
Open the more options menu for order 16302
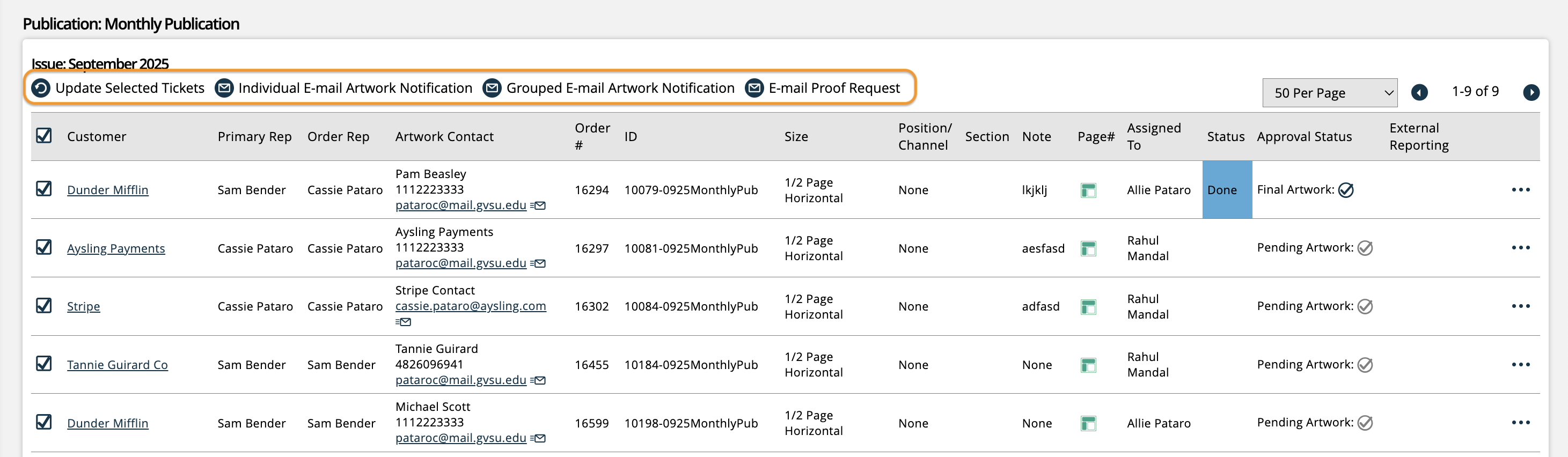(x=1521, y=306)
